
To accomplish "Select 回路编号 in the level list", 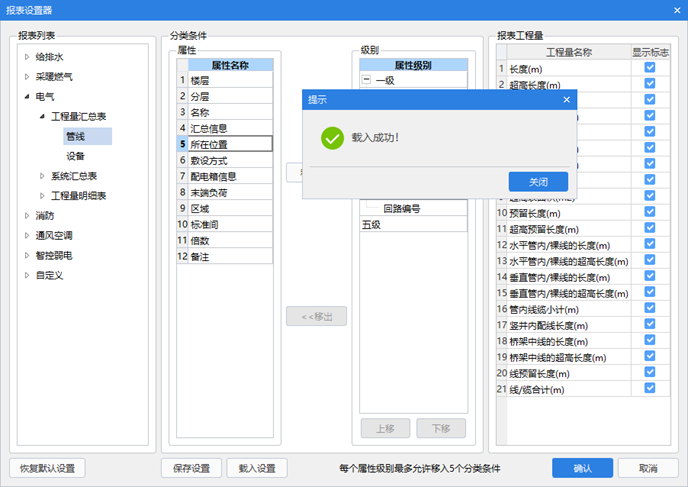I will [x=401, y=209].
